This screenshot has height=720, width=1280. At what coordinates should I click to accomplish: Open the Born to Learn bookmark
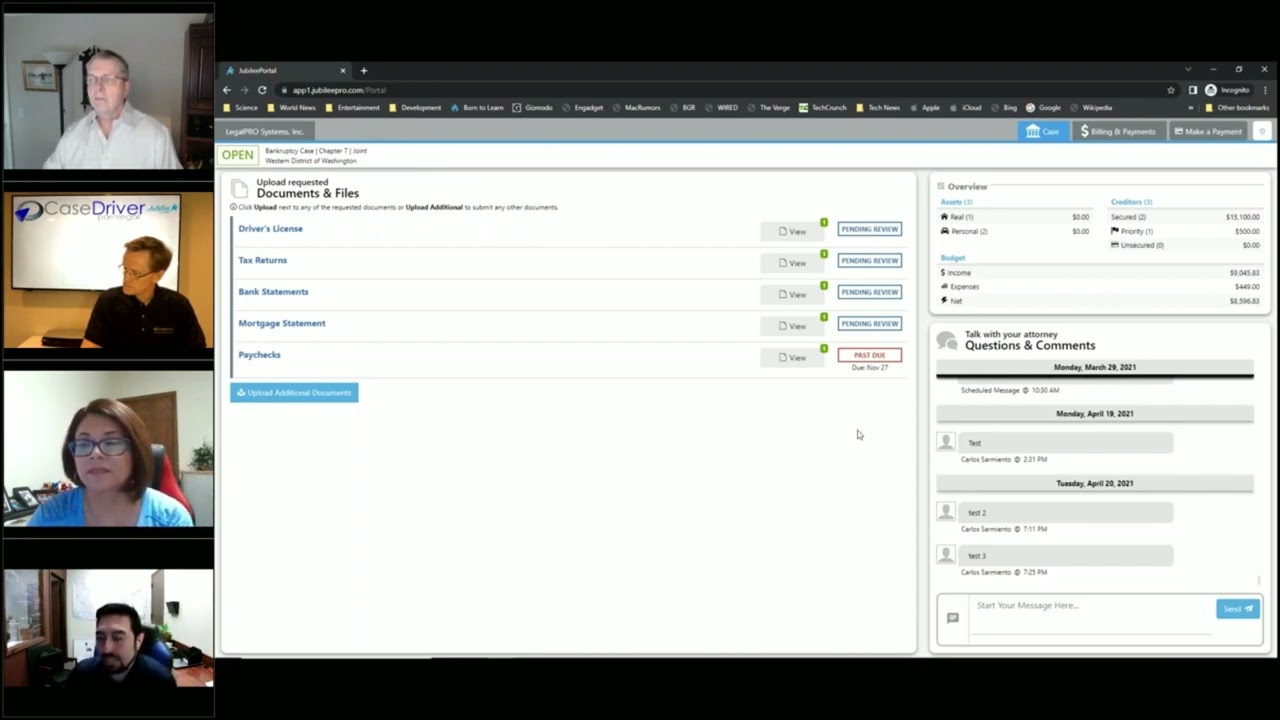[x=477, y=108]
